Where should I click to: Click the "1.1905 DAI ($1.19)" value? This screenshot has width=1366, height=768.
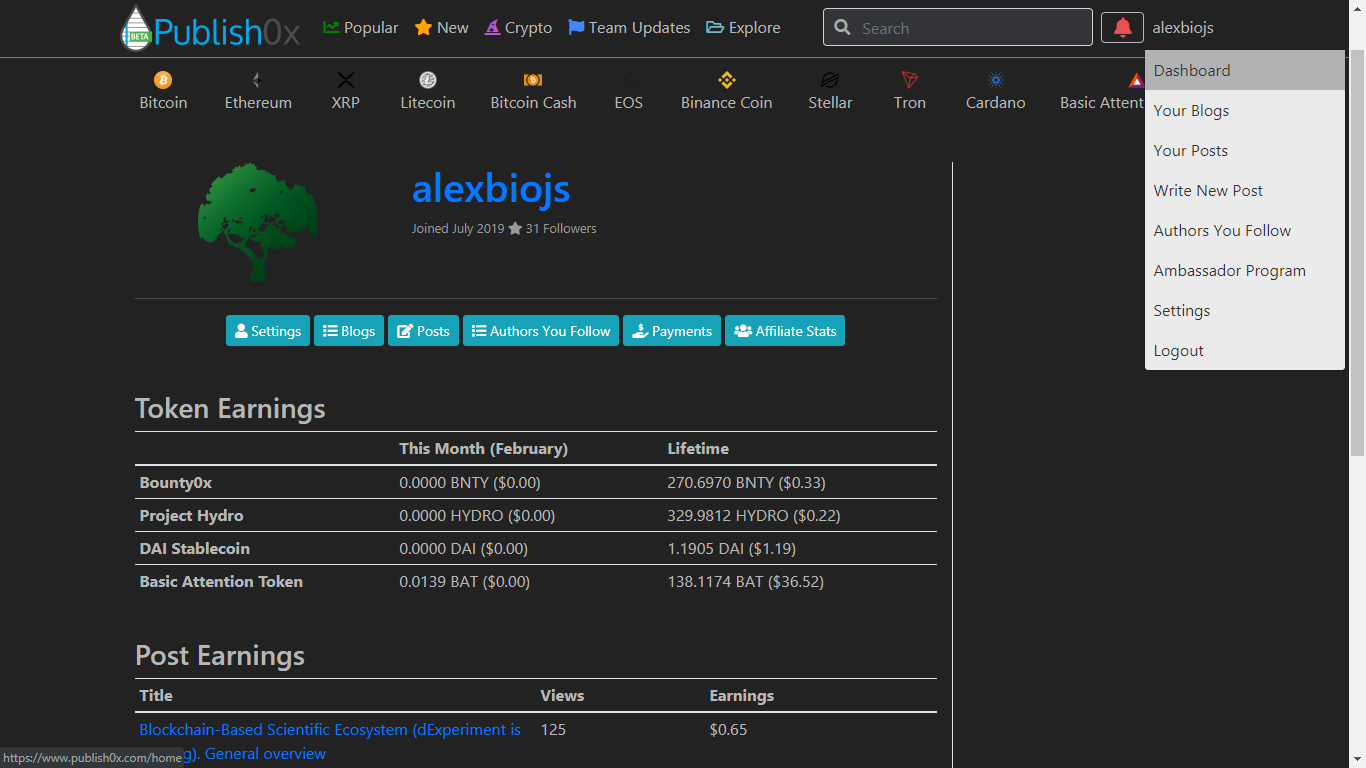point(732,548)
